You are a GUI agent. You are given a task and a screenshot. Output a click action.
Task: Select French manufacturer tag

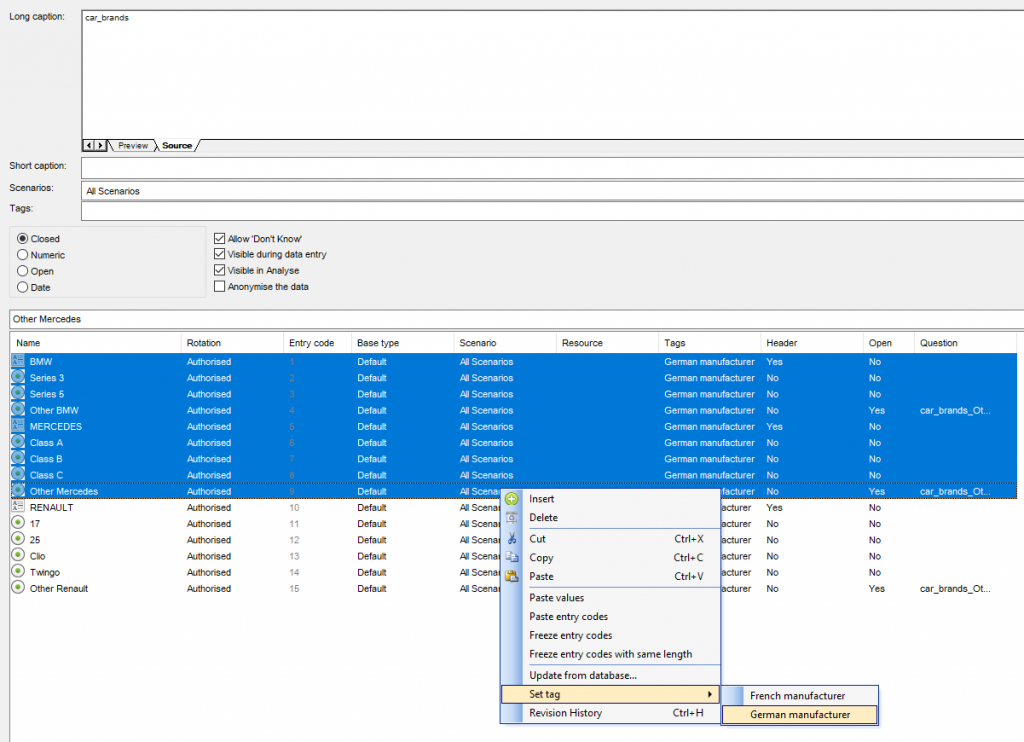pyautogui.click(x=800, y=696)
